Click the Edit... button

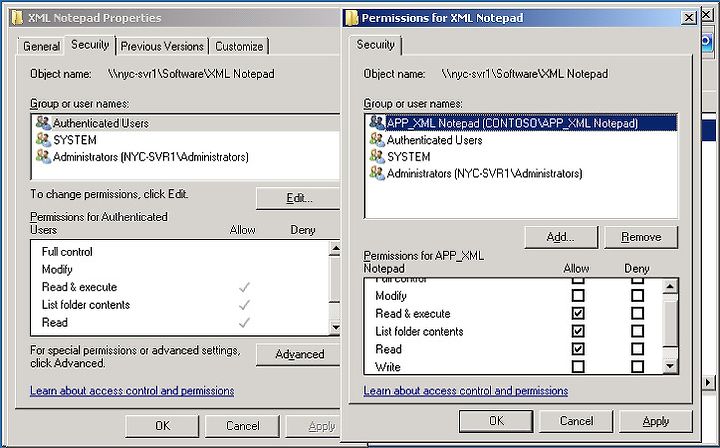point(299,198)
